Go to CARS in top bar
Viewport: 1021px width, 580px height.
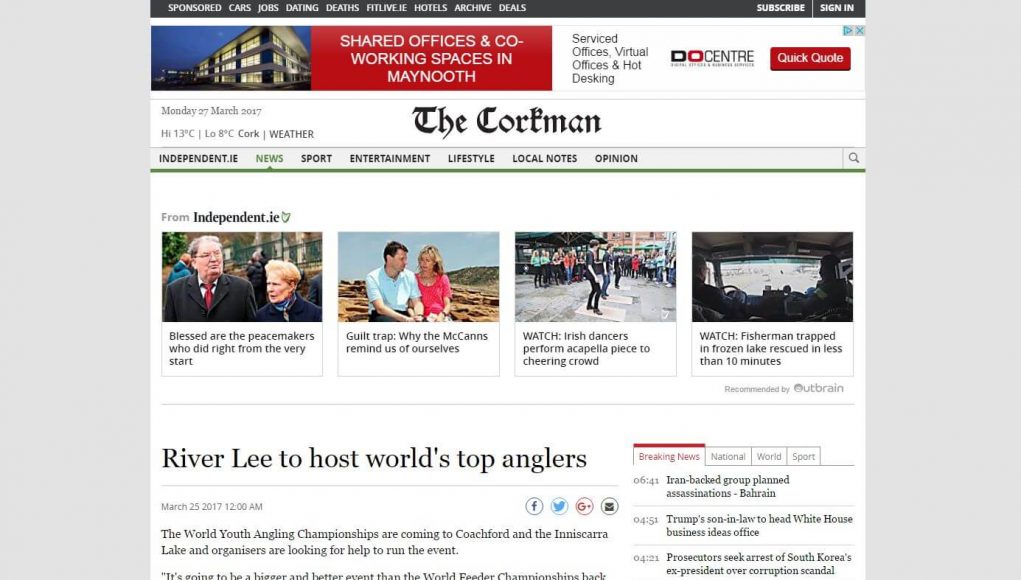(240, 8)
